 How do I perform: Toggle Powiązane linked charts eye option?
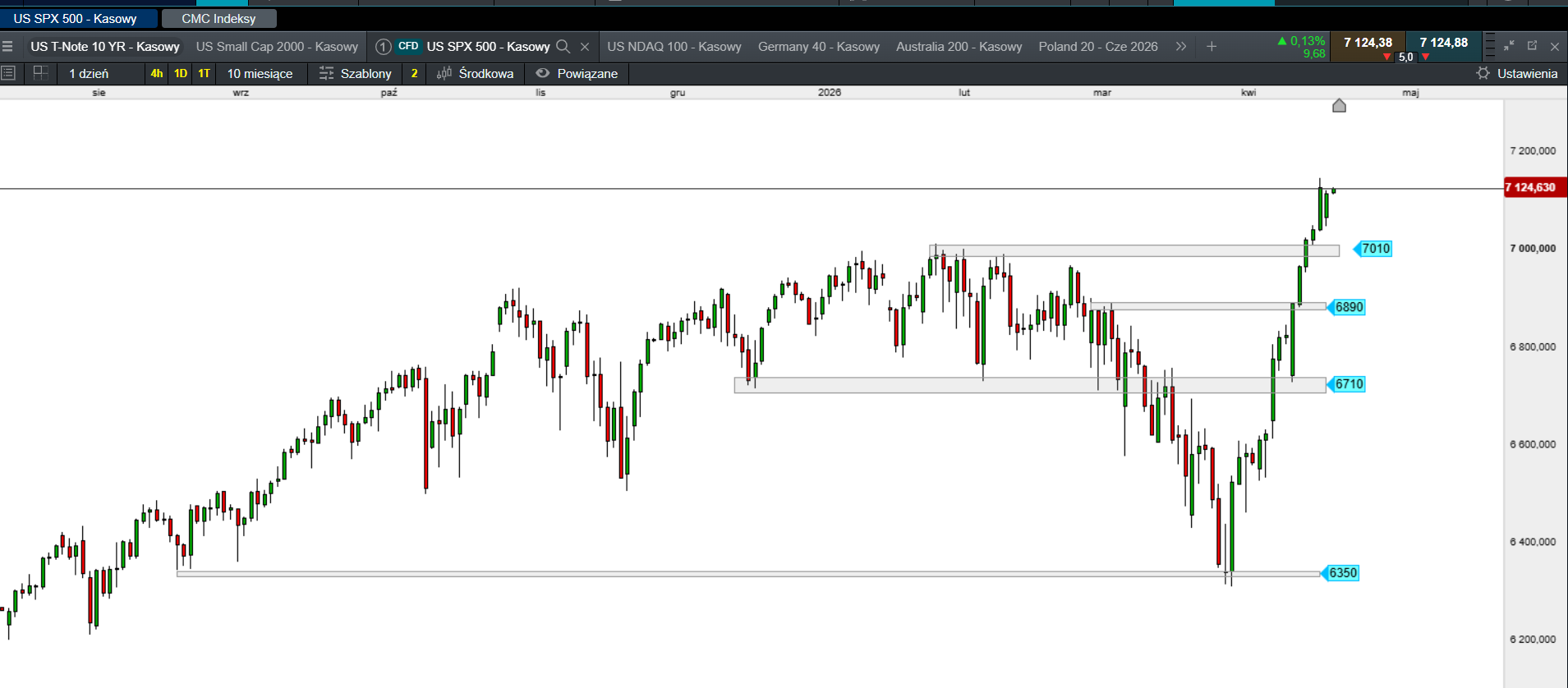[577, 73]
